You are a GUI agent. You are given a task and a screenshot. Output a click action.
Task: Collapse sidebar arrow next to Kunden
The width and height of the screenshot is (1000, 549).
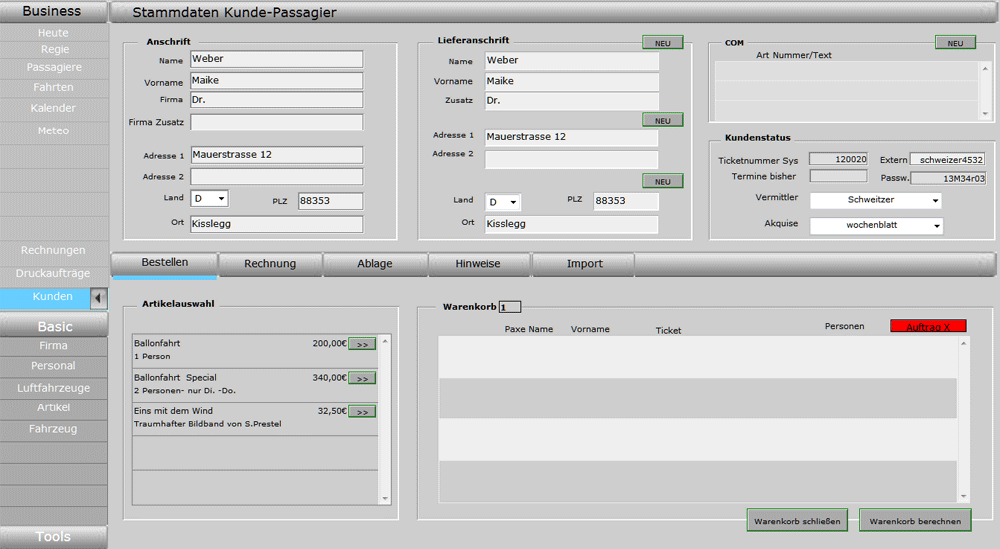[x=98, y=298]
